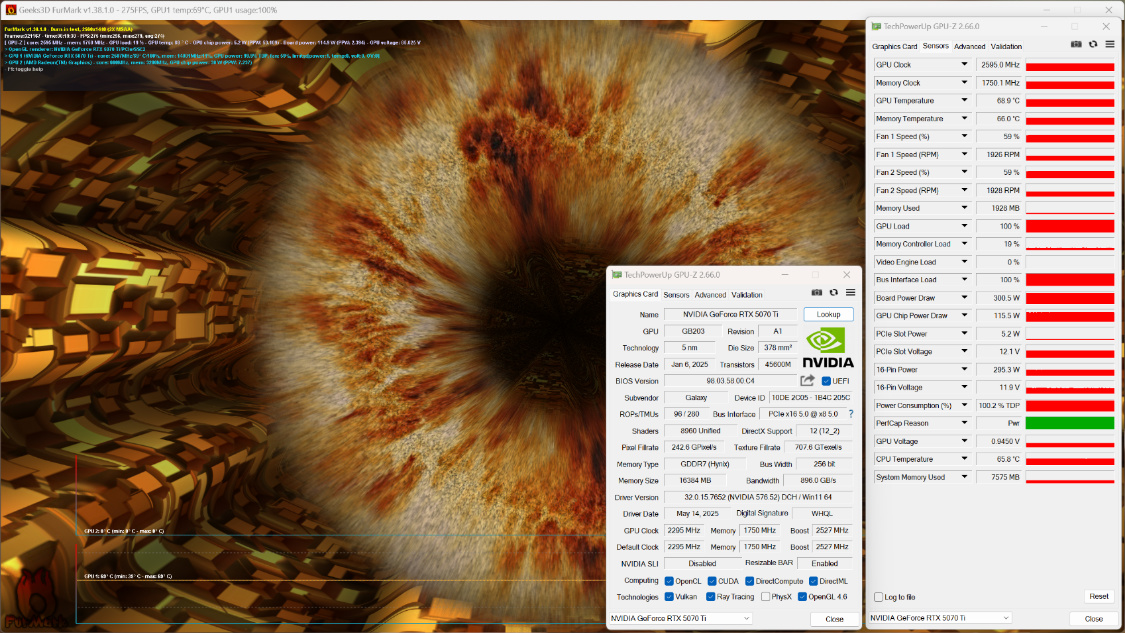
Task: Open the Sensors tab in the Graphics Card window
Action: click(676, 295)
